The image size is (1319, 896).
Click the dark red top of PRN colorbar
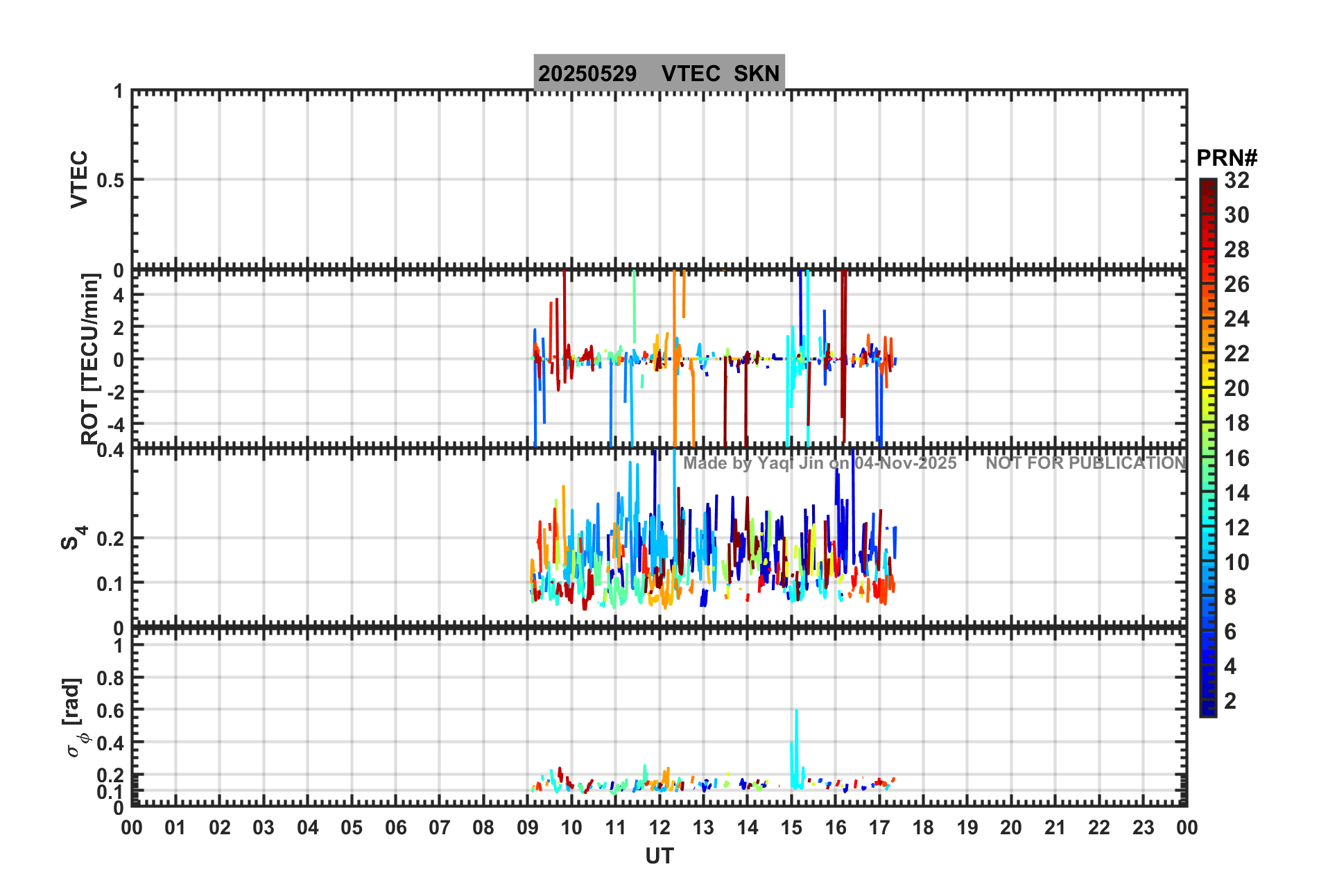1208,189
